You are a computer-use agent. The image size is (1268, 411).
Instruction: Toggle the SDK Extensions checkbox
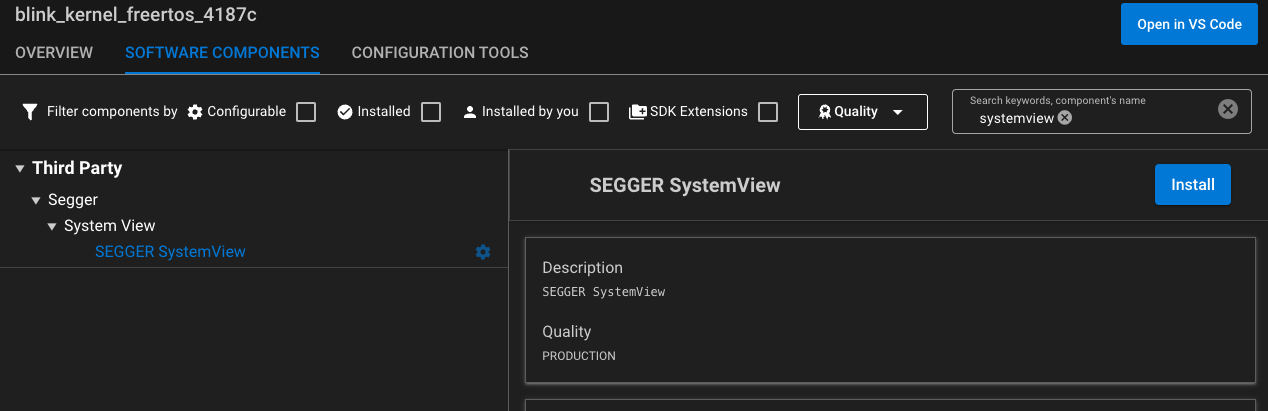coord(768,112)
